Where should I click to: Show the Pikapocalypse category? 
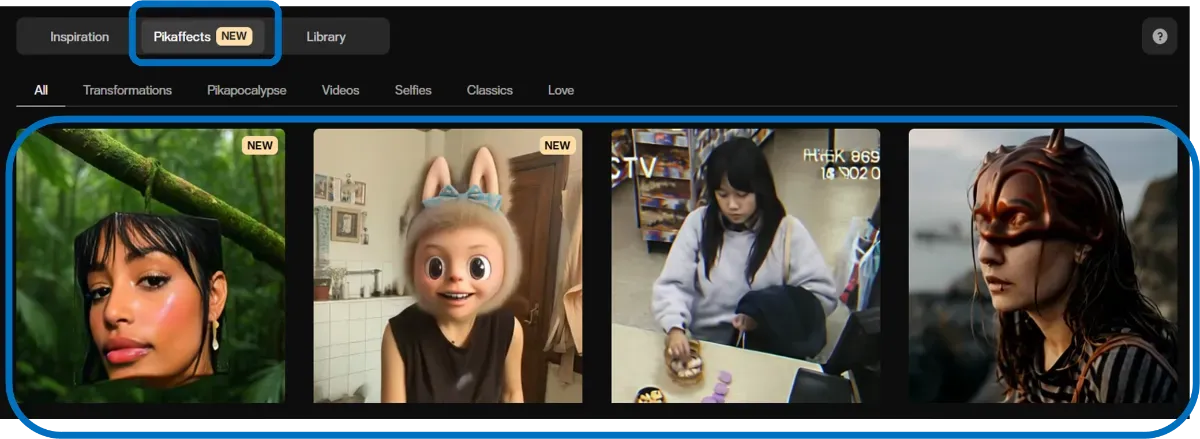tap(246, 90)
